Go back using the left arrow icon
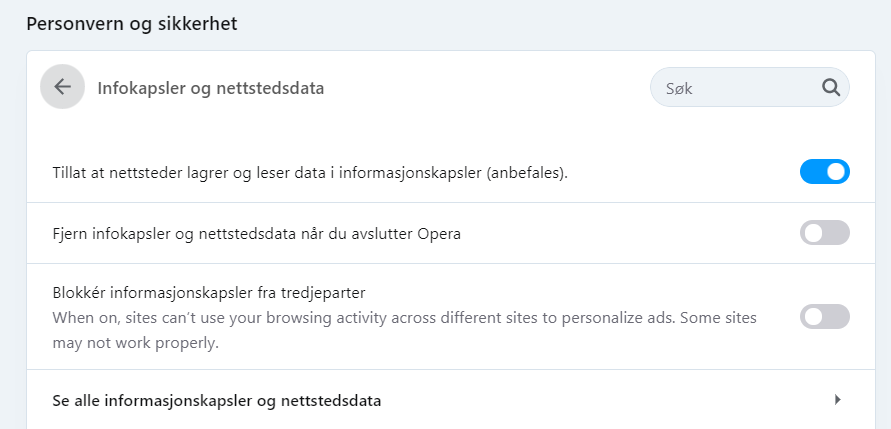891x429 pixels. point(63,86)
